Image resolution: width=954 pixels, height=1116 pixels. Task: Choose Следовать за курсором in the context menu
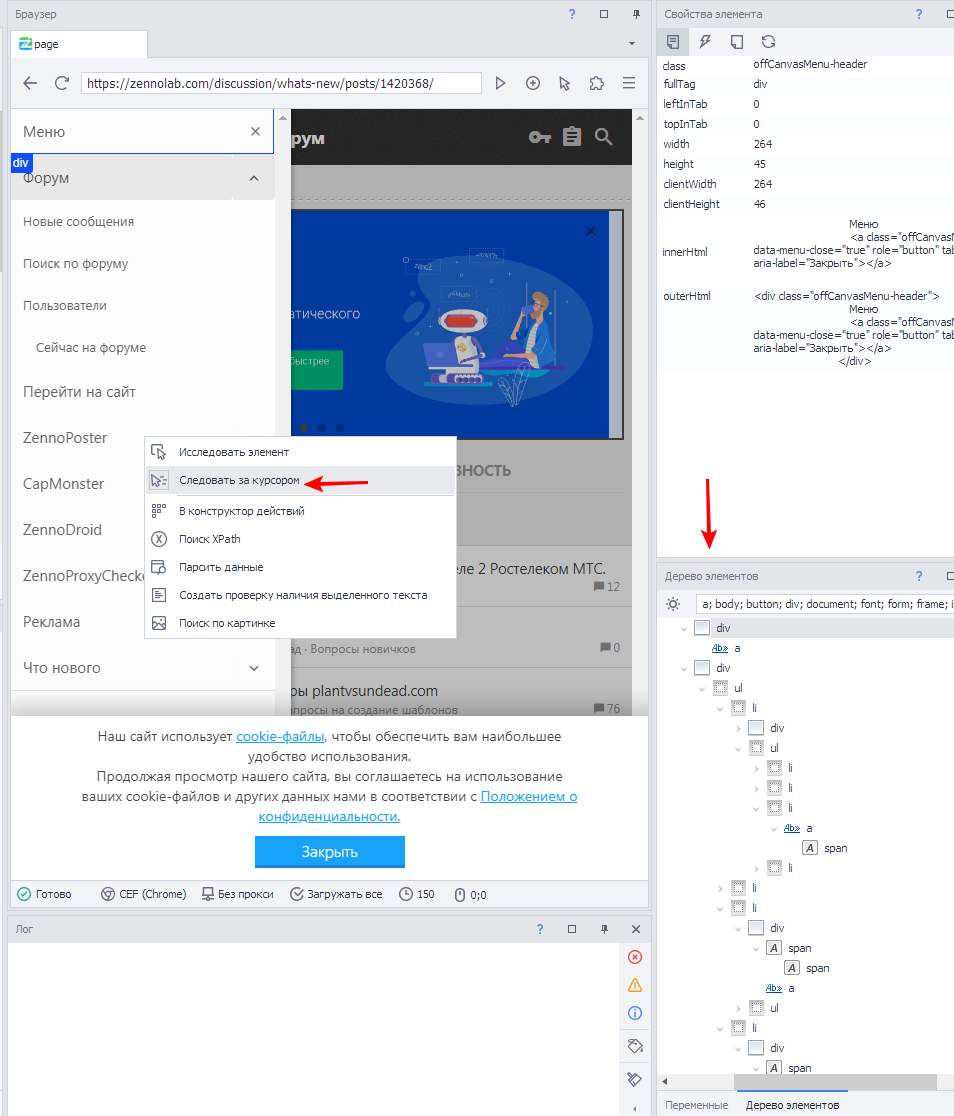click(x=300, y=480)
